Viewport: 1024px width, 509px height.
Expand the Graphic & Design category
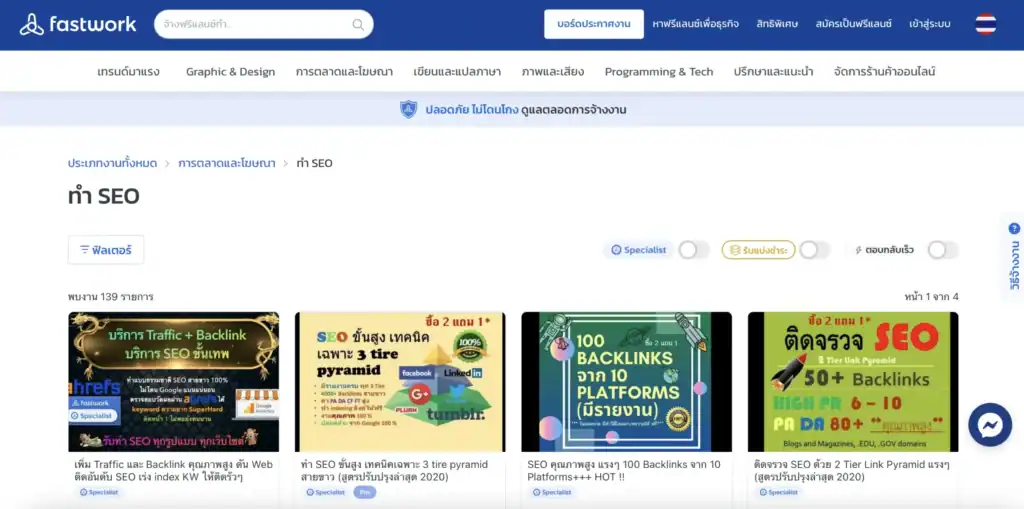(x=230, y=72)
